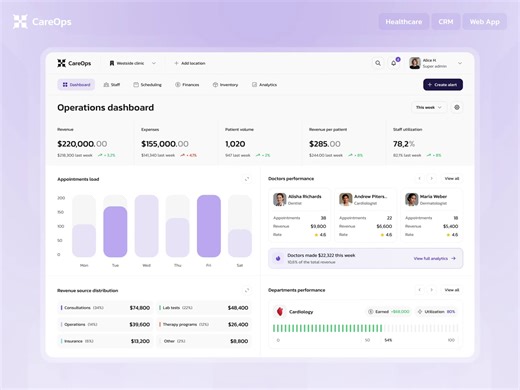Open Maria Weber doctor photo

tap(412, 199)
